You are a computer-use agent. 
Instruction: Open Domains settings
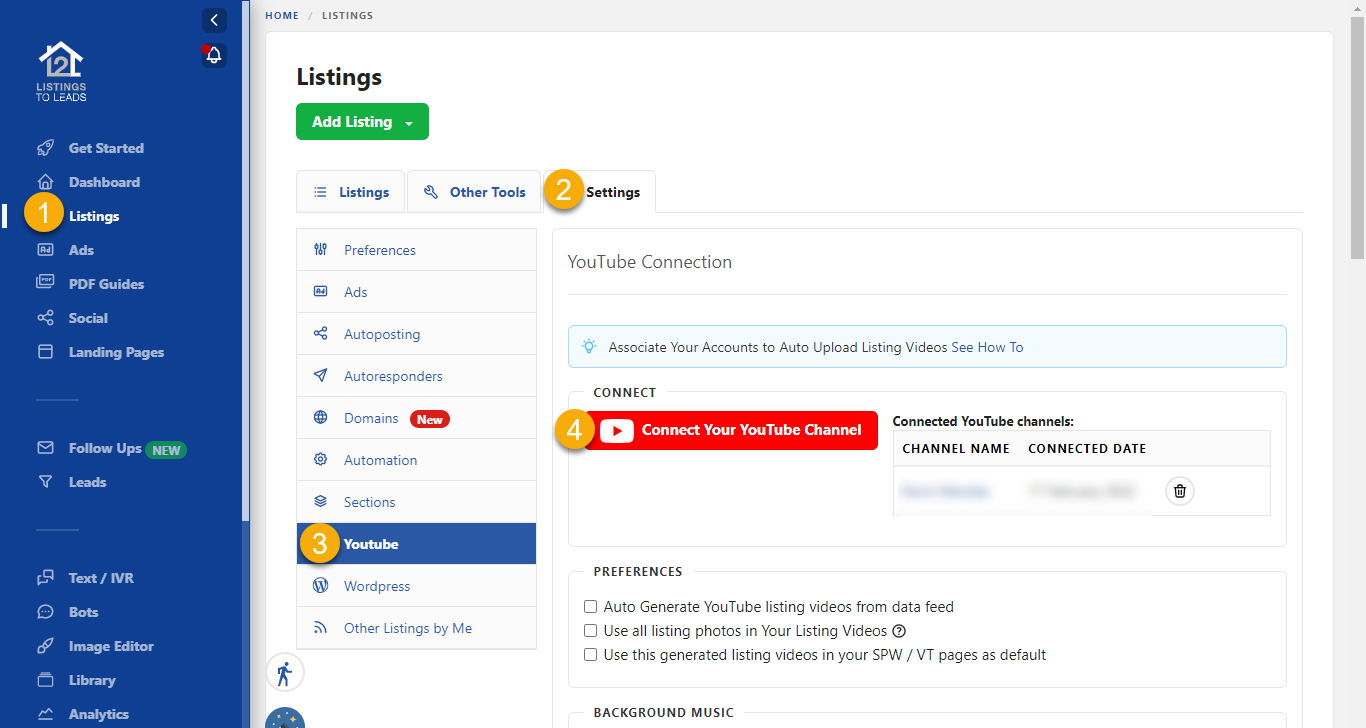click(x=416, y=418)
